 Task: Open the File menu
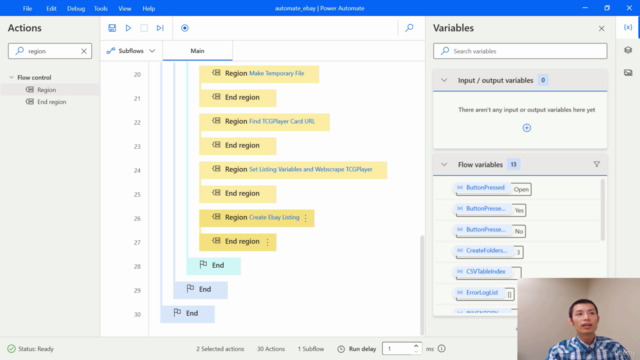coord(27,8)
